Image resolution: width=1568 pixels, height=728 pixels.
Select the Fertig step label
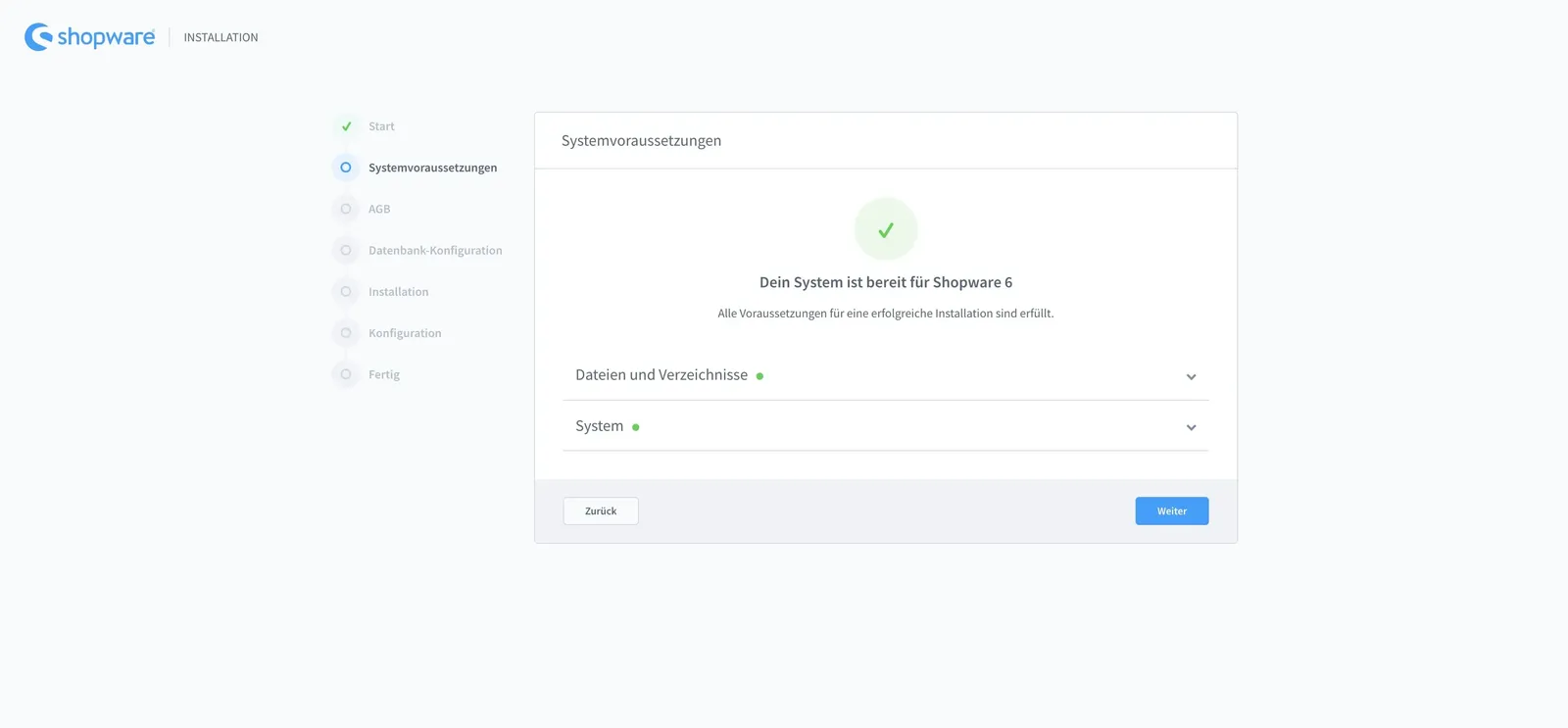(x=384, y=374)
